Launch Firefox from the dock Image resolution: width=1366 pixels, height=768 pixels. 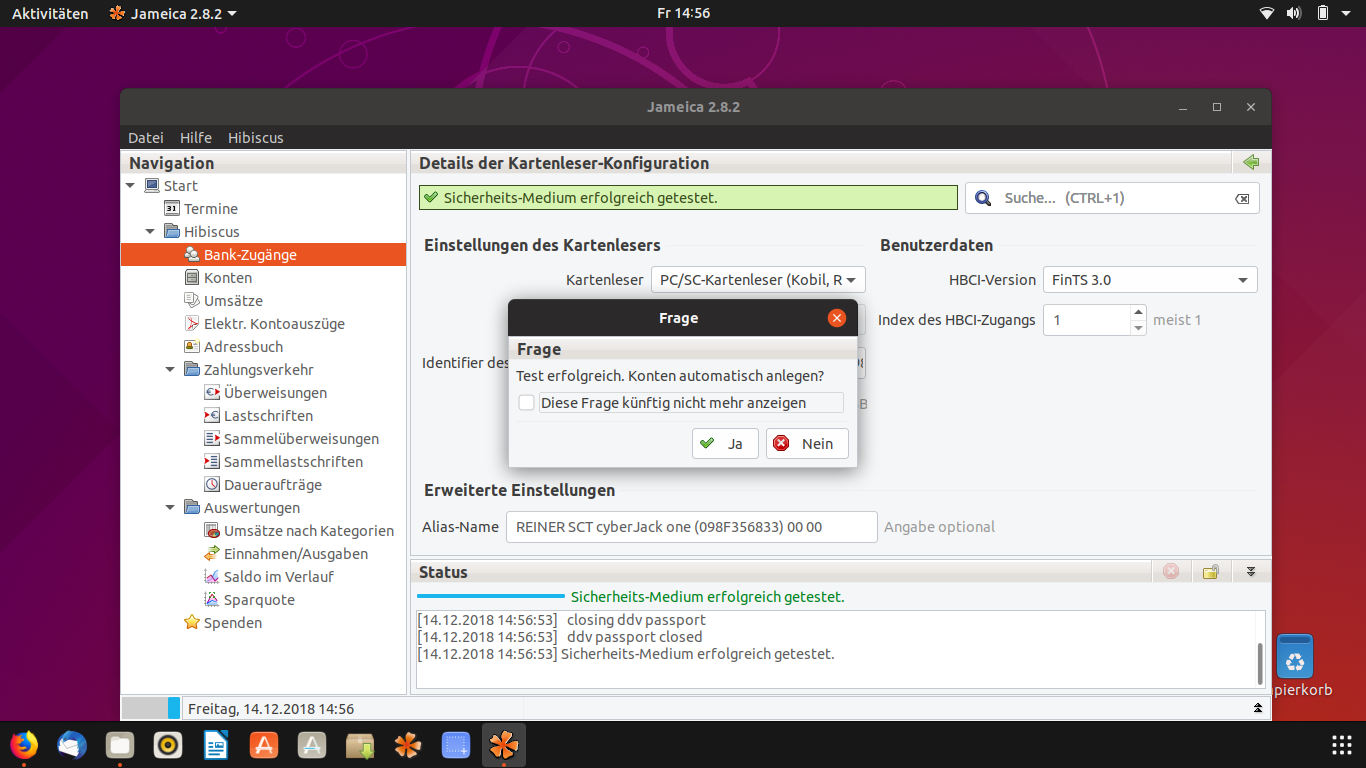coord(24,745)
